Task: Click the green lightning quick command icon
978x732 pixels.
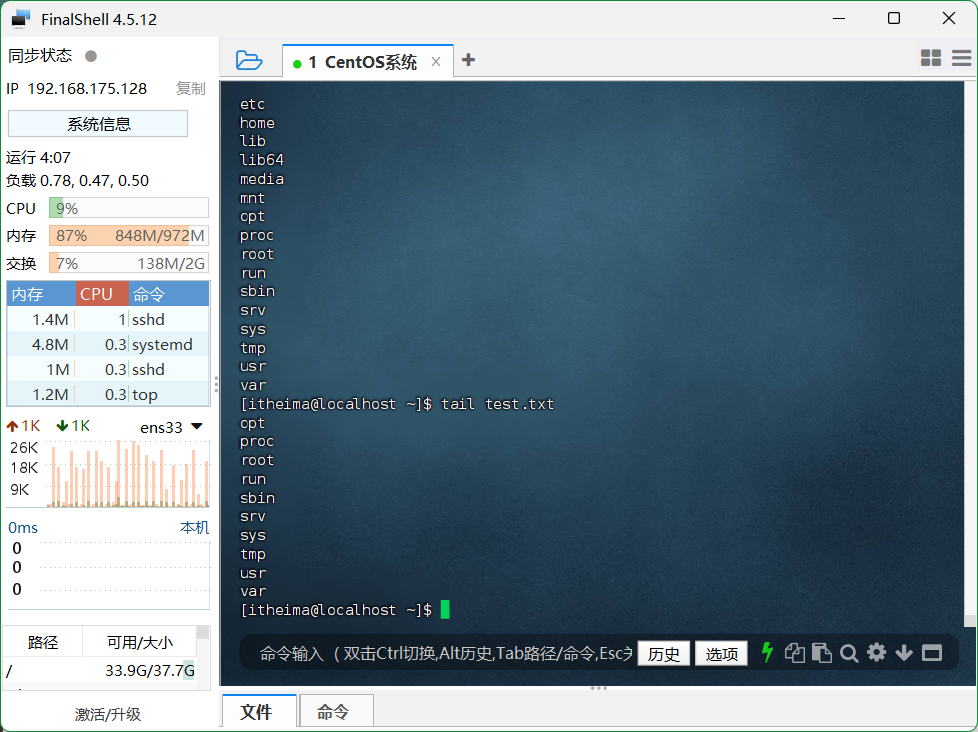Action: 768,653
